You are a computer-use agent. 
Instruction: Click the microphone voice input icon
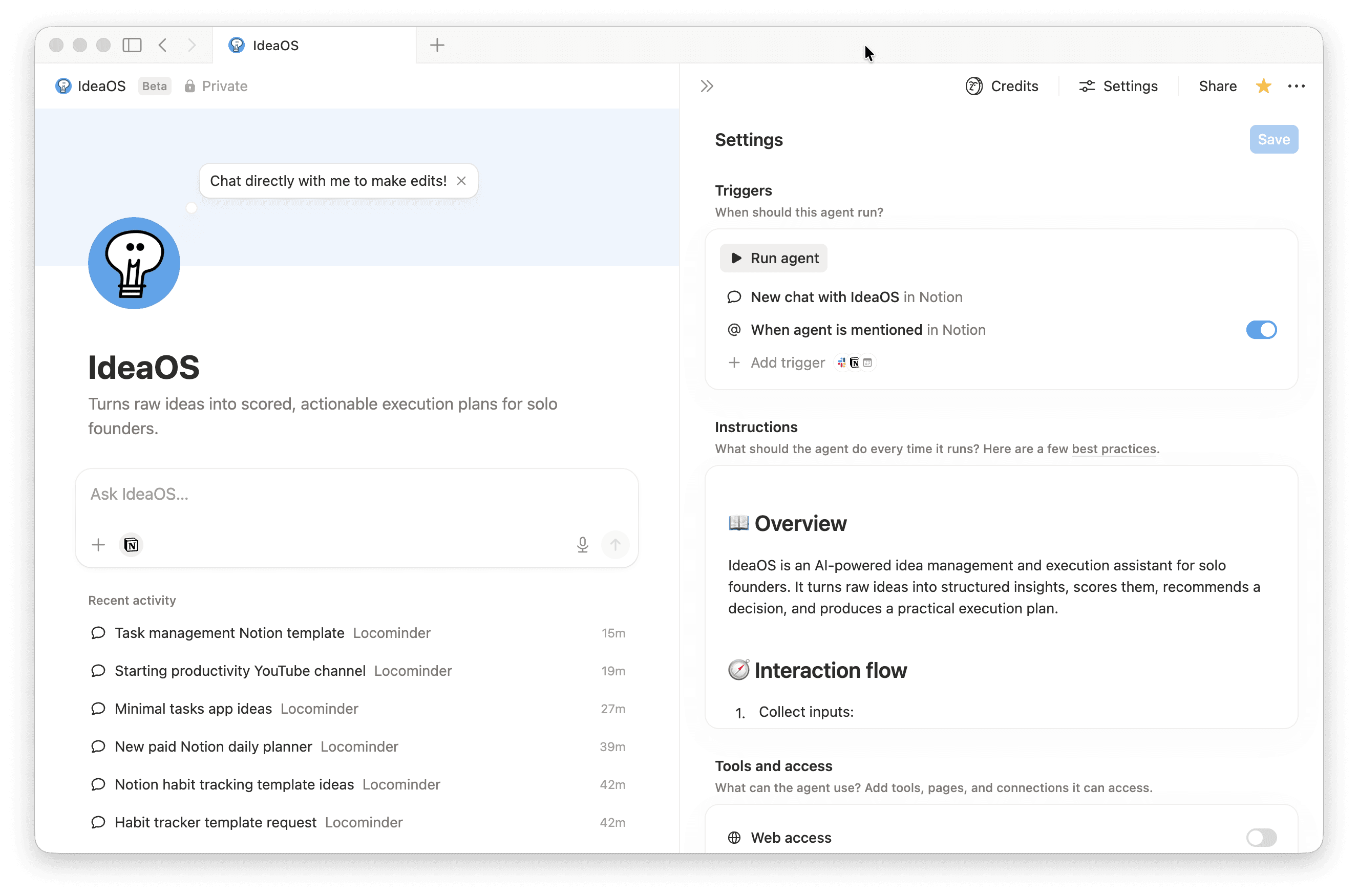pos(582,545)
